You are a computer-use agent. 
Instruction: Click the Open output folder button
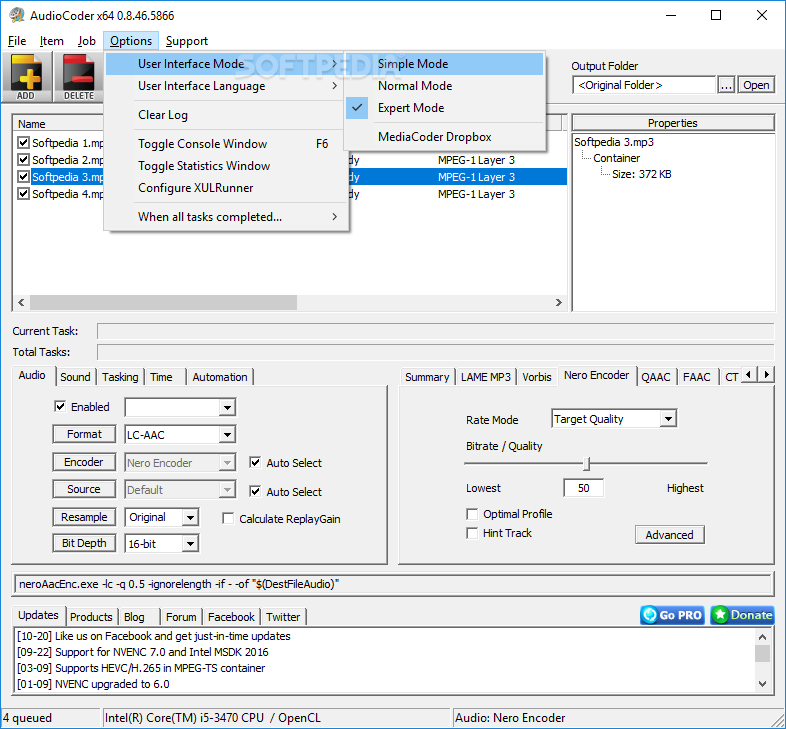pos(756,85)
